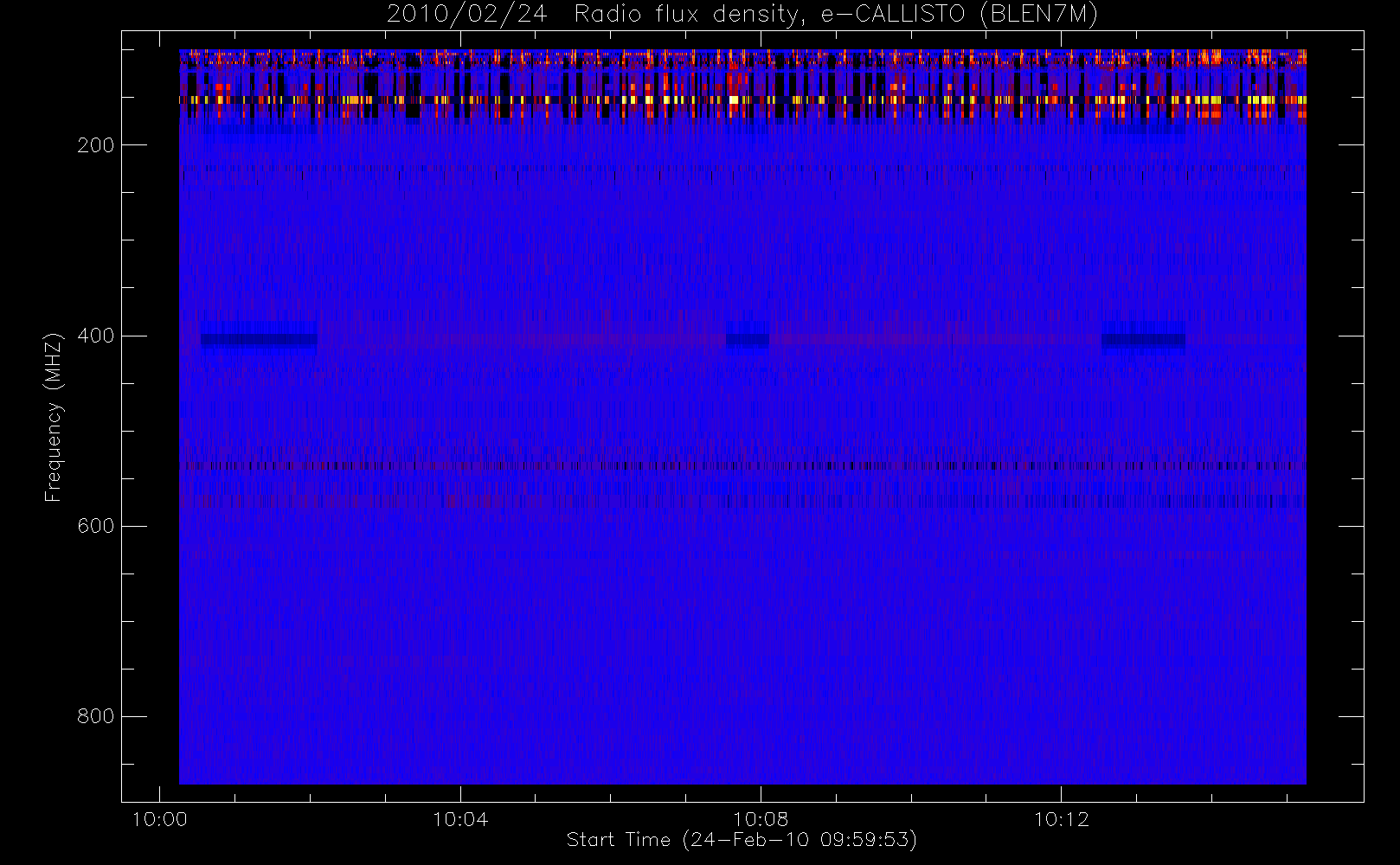Click the '400' frequency tick label
The width and height of the screenshot is (1400, 865).
[96, 336]
